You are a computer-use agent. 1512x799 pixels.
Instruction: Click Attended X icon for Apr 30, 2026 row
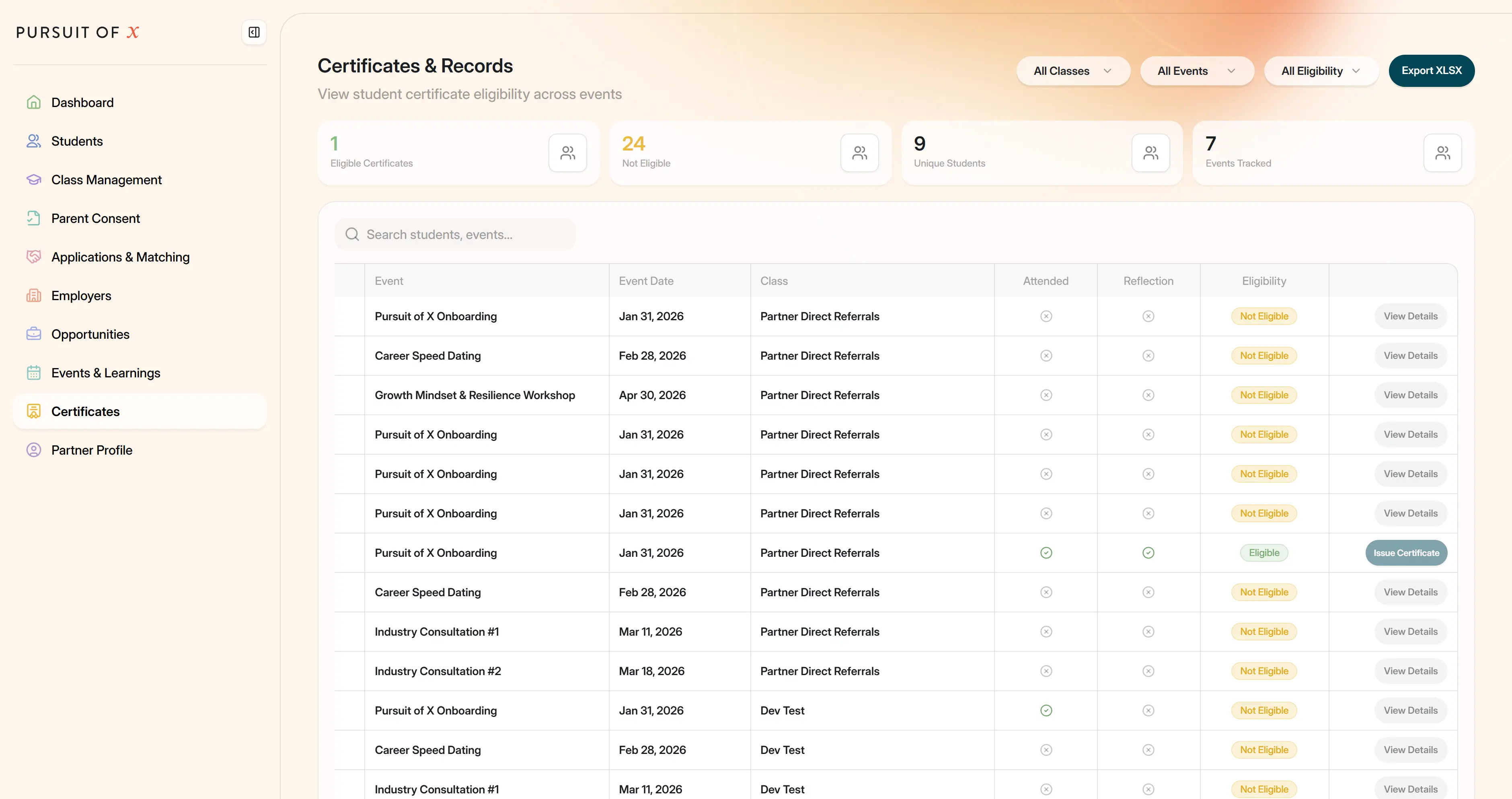click(x=1046, y=395)
